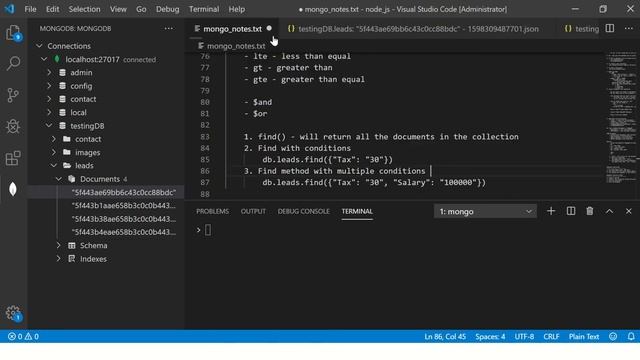Open the Explorer view in activity bar
The height and width of the screenshot is (360, 640).
pos(13,33)
